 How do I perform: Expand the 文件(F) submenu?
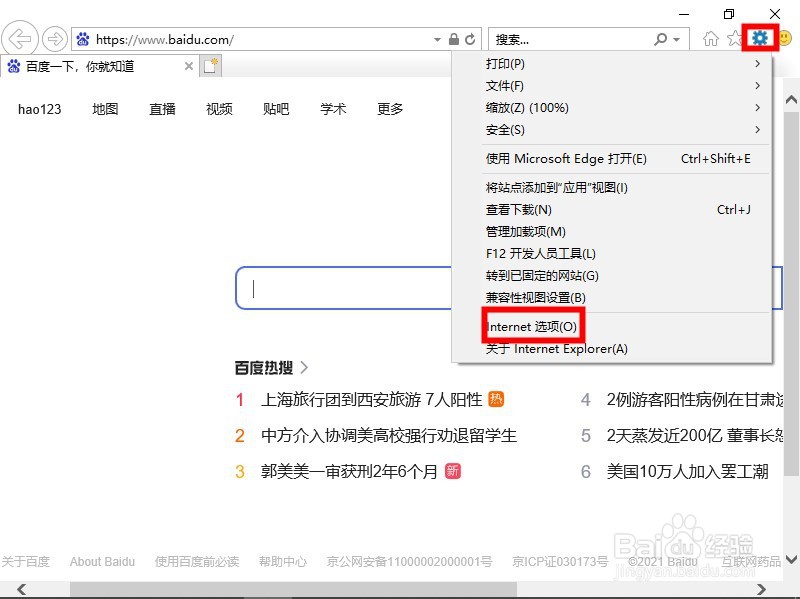click(x=757, y=86)
